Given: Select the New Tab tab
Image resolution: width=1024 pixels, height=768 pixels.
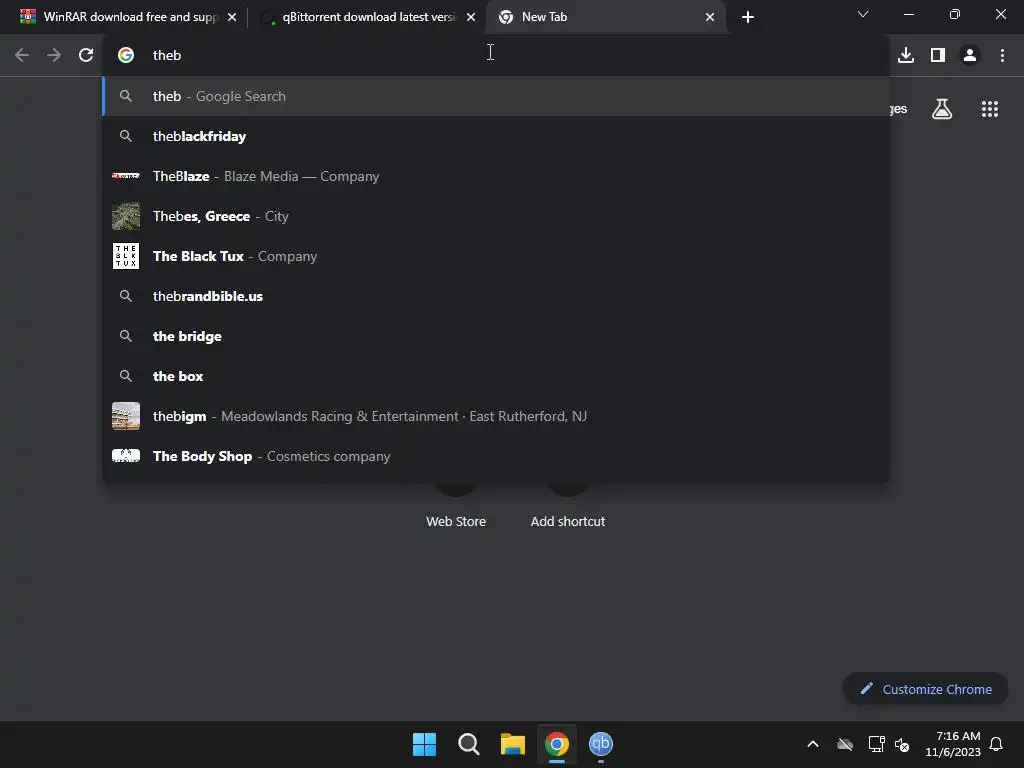Looking at the screenshot, I should pyautogui.click(x=605, y=17).
